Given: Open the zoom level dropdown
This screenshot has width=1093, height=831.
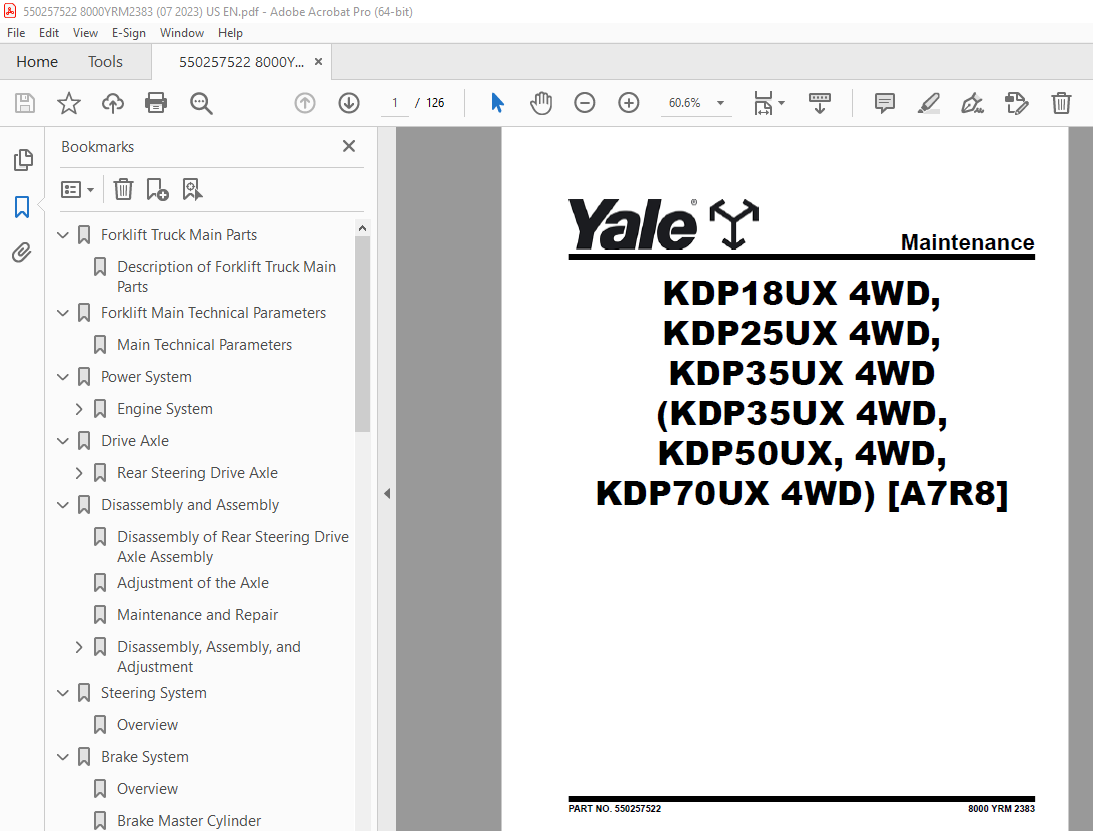Looking at the screenshot, I should [x=721, y=103].
